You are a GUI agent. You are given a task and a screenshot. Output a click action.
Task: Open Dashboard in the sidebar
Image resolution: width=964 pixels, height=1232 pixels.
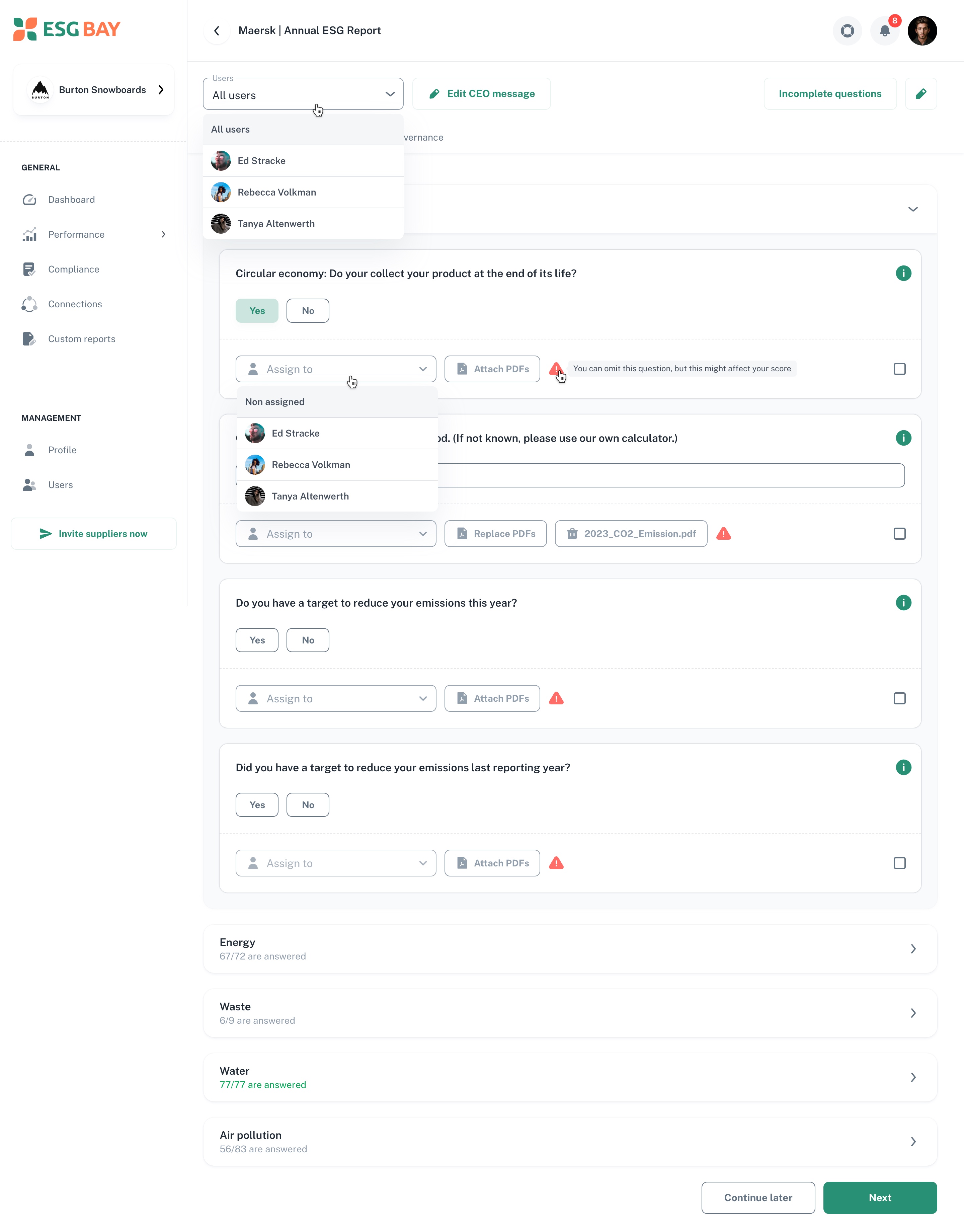click(72, 200)
